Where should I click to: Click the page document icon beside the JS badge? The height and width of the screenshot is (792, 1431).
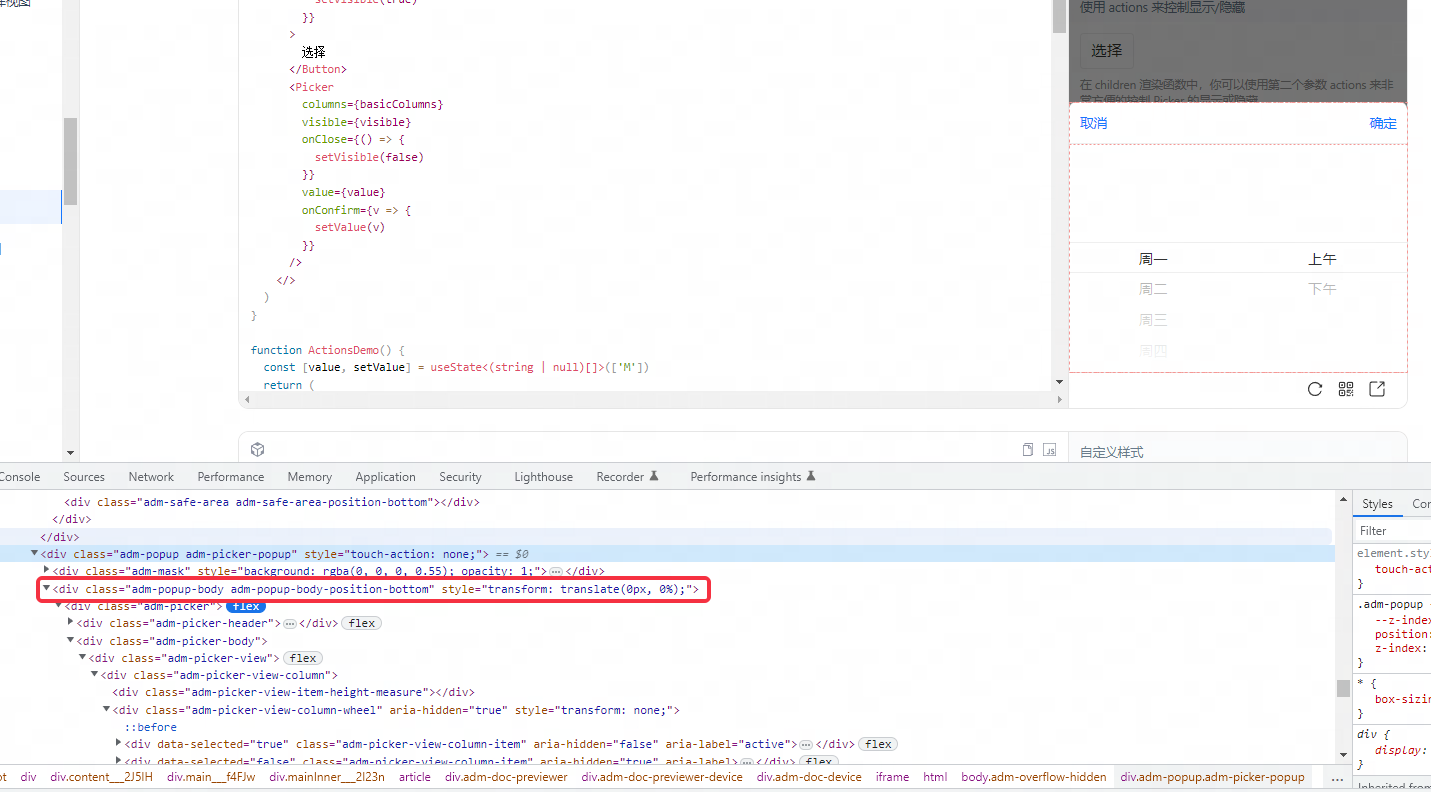tap(1027, 450)
